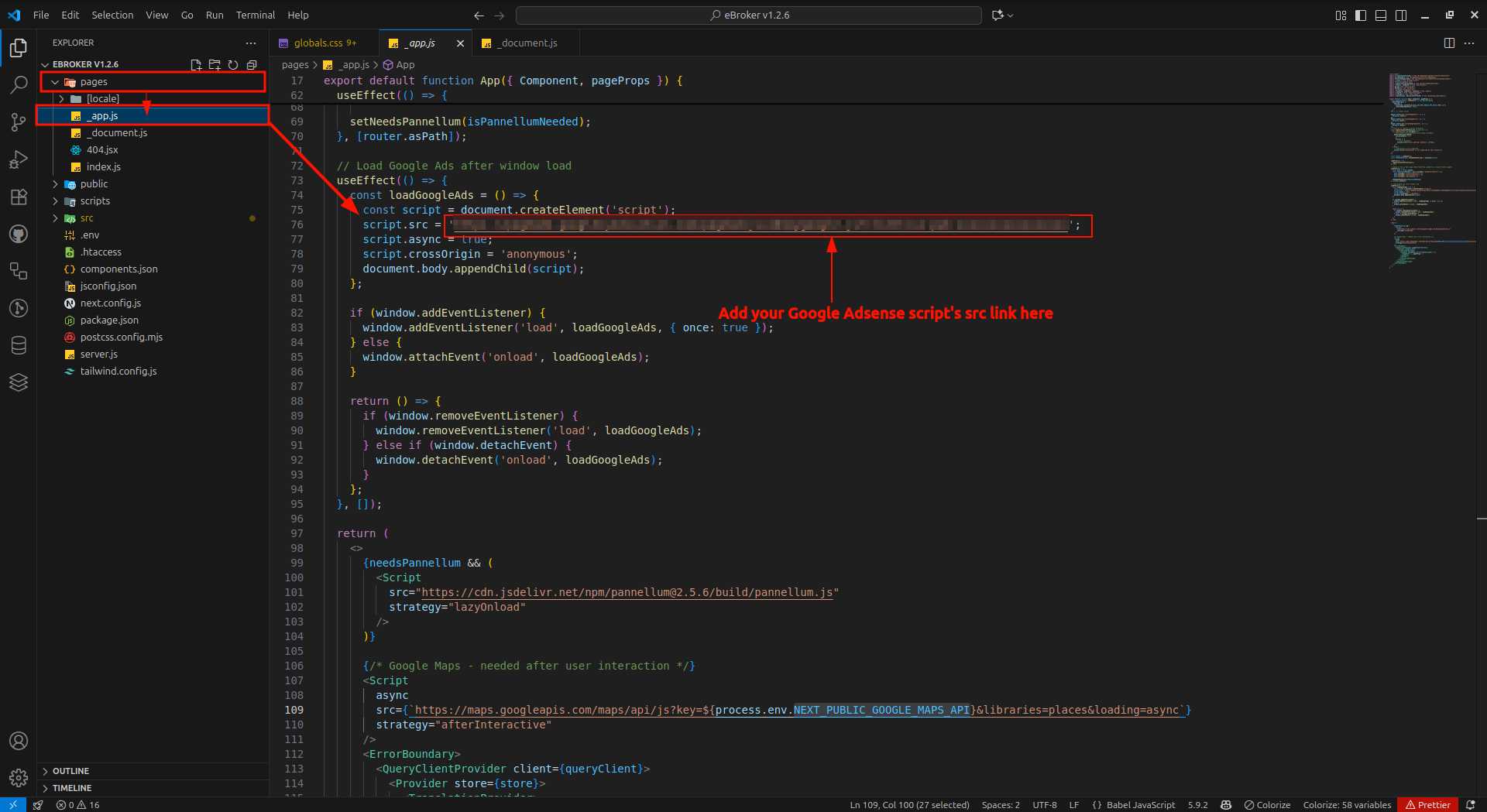Close the _app.js editor tab
Image resolution: width=1487 pixels, height=812 pixels.
461,43
